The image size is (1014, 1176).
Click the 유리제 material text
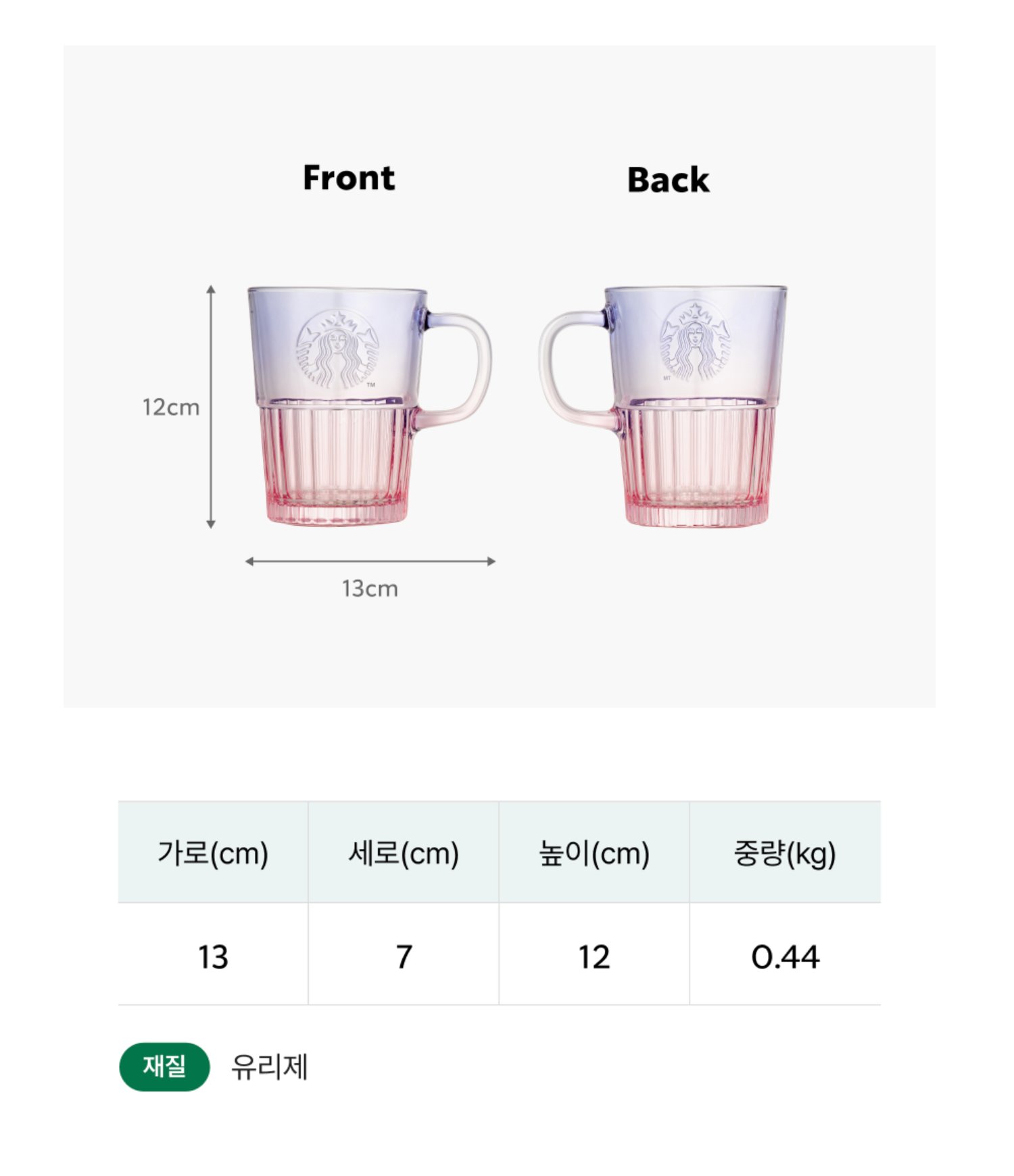[270, 1067]
